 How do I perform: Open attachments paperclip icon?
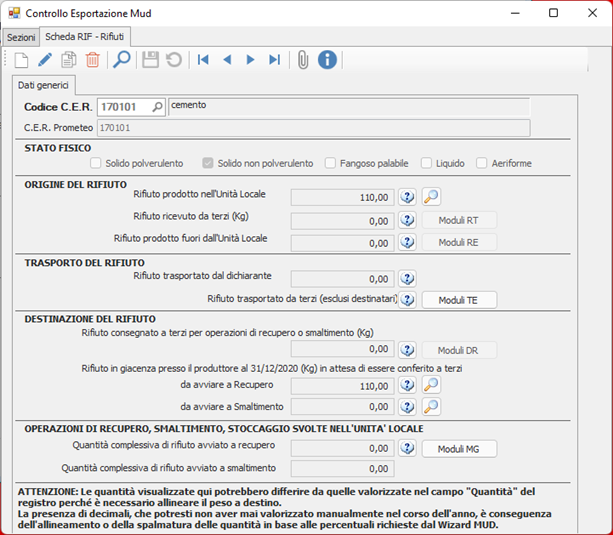pos(302,60)
